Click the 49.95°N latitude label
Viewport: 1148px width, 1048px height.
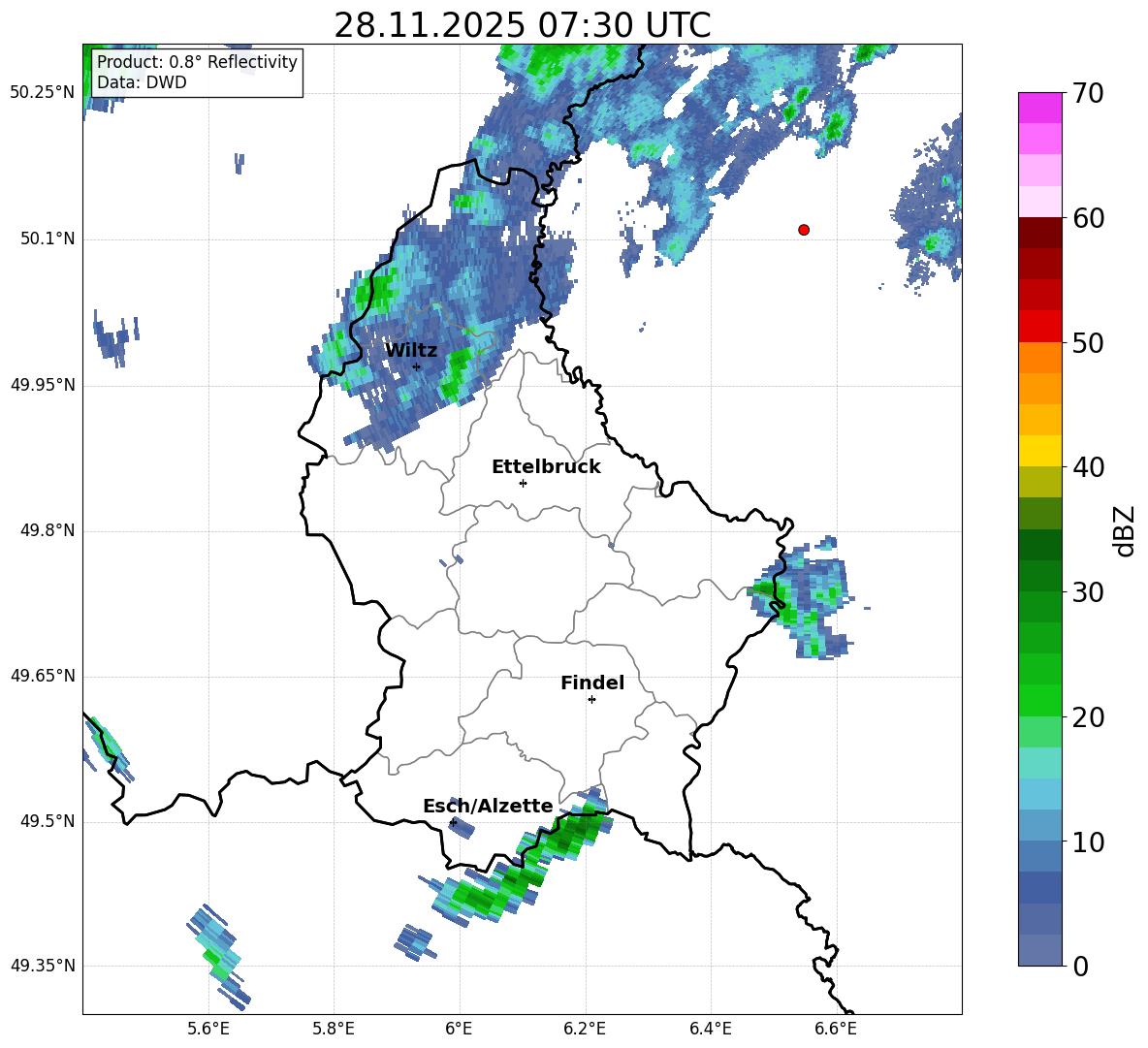(x=43, y=385)
